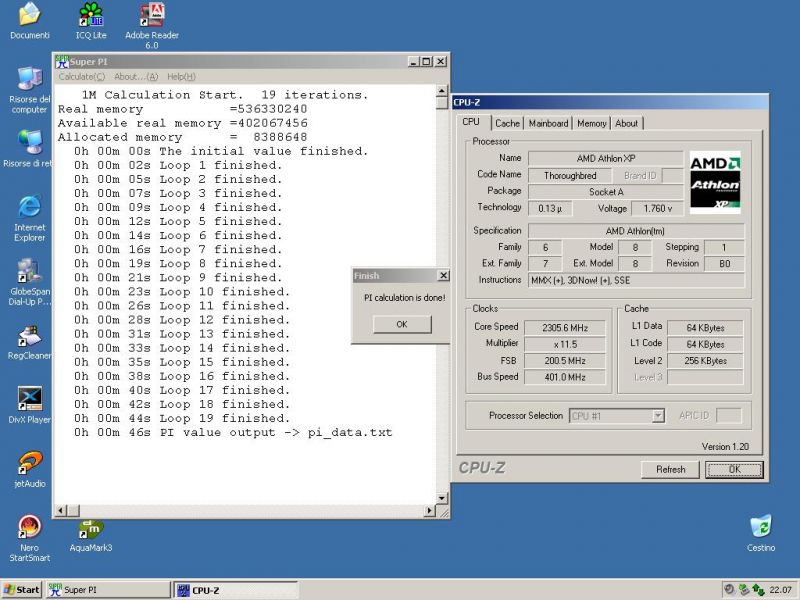Click the 'Loop 19 finished' line

182,418
